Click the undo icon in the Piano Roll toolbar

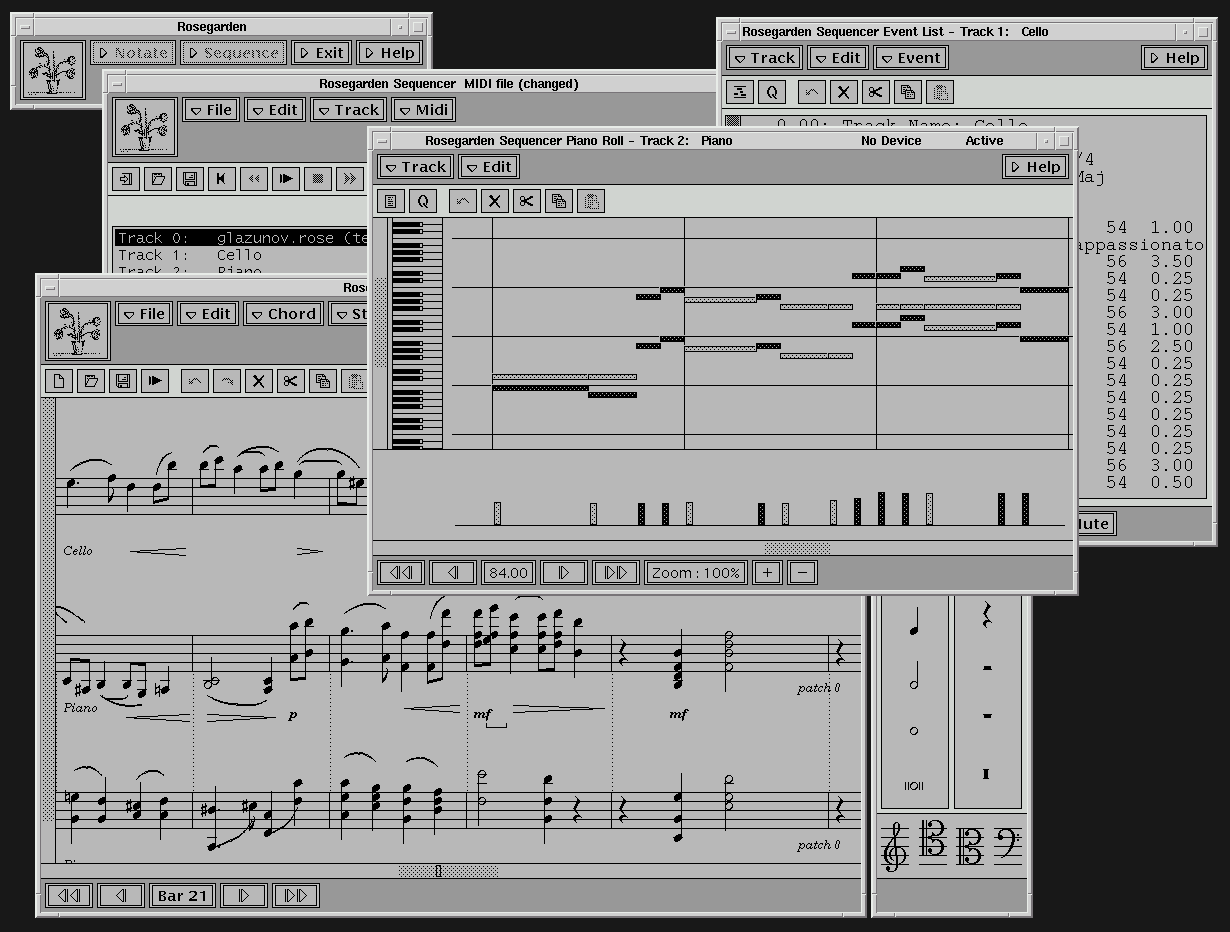pos(463,201)
